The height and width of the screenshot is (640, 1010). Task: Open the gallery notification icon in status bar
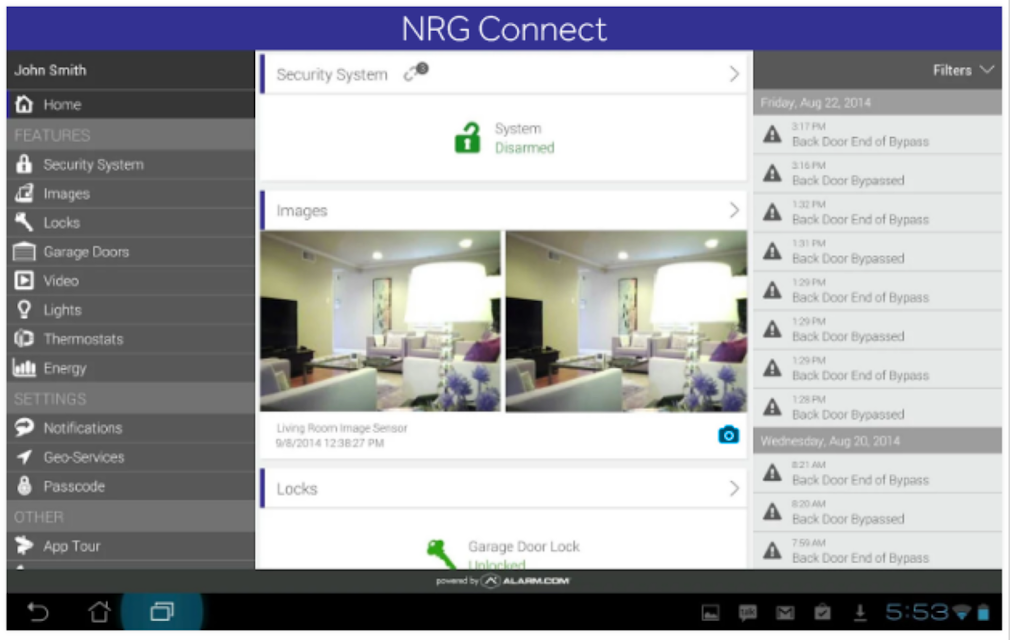pos(710,612)
